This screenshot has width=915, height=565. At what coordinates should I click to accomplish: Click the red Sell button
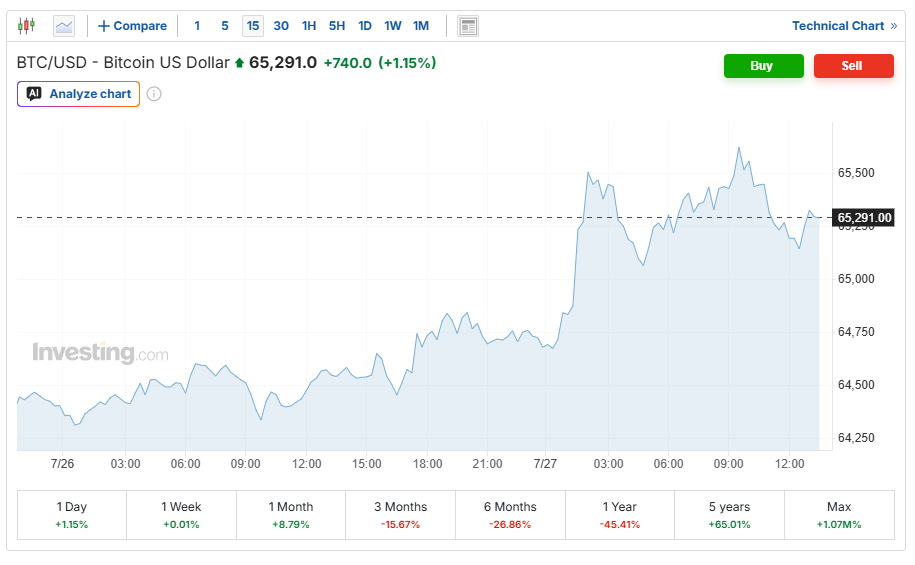coord(854,66)
